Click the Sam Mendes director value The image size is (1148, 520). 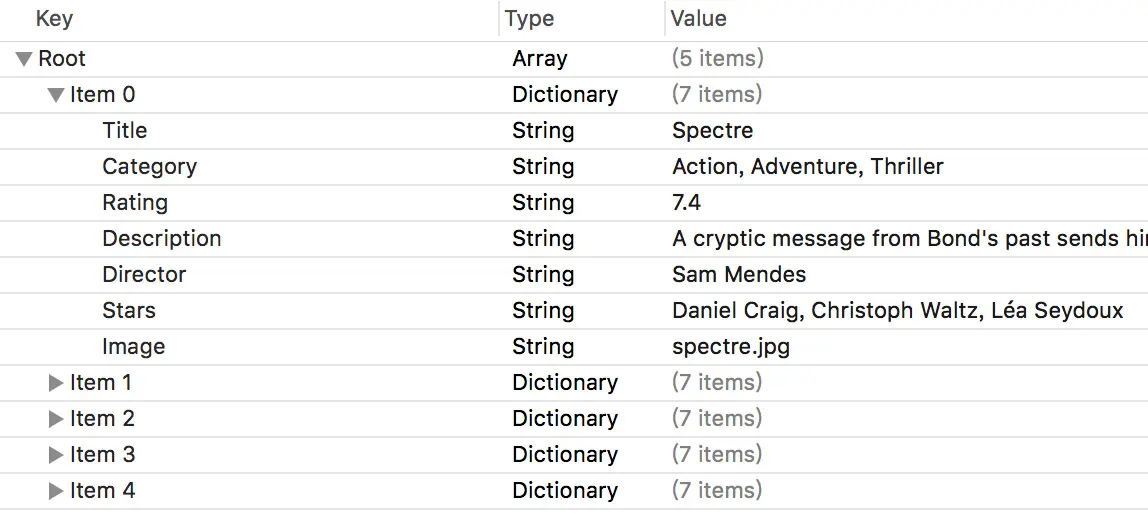tap(738, 275)
